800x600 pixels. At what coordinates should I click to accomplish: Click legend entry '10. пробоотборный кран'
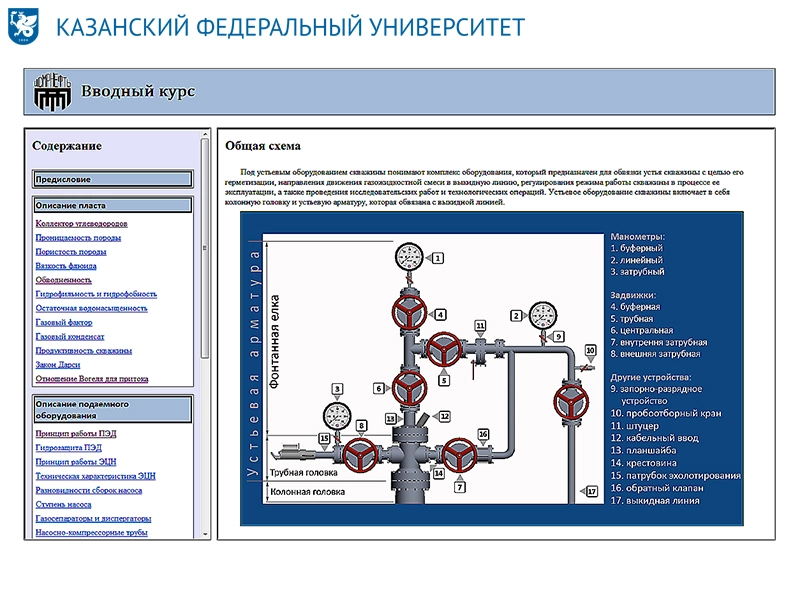(666, 413)
